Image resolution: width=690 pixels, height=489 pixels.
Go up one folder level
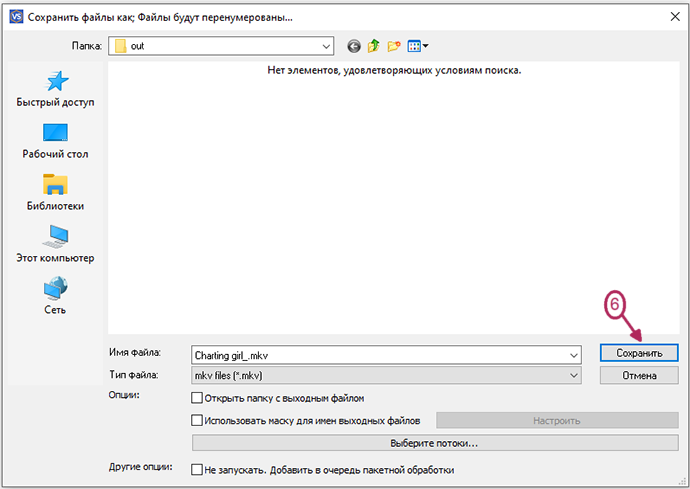pyautogui.click(x=373, y=46)
